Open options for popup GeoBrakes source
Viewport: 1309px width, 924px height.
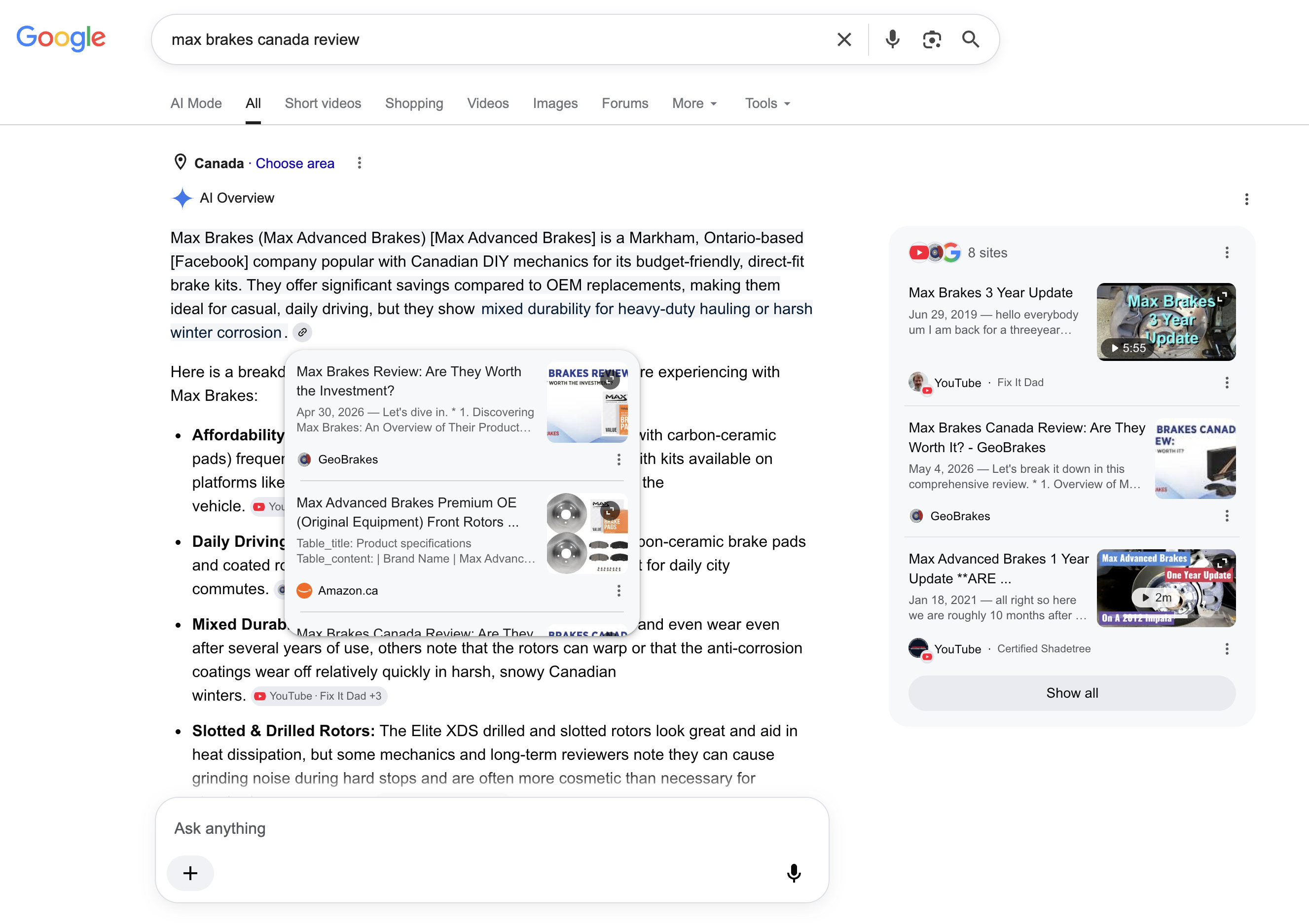pos(618,460)
